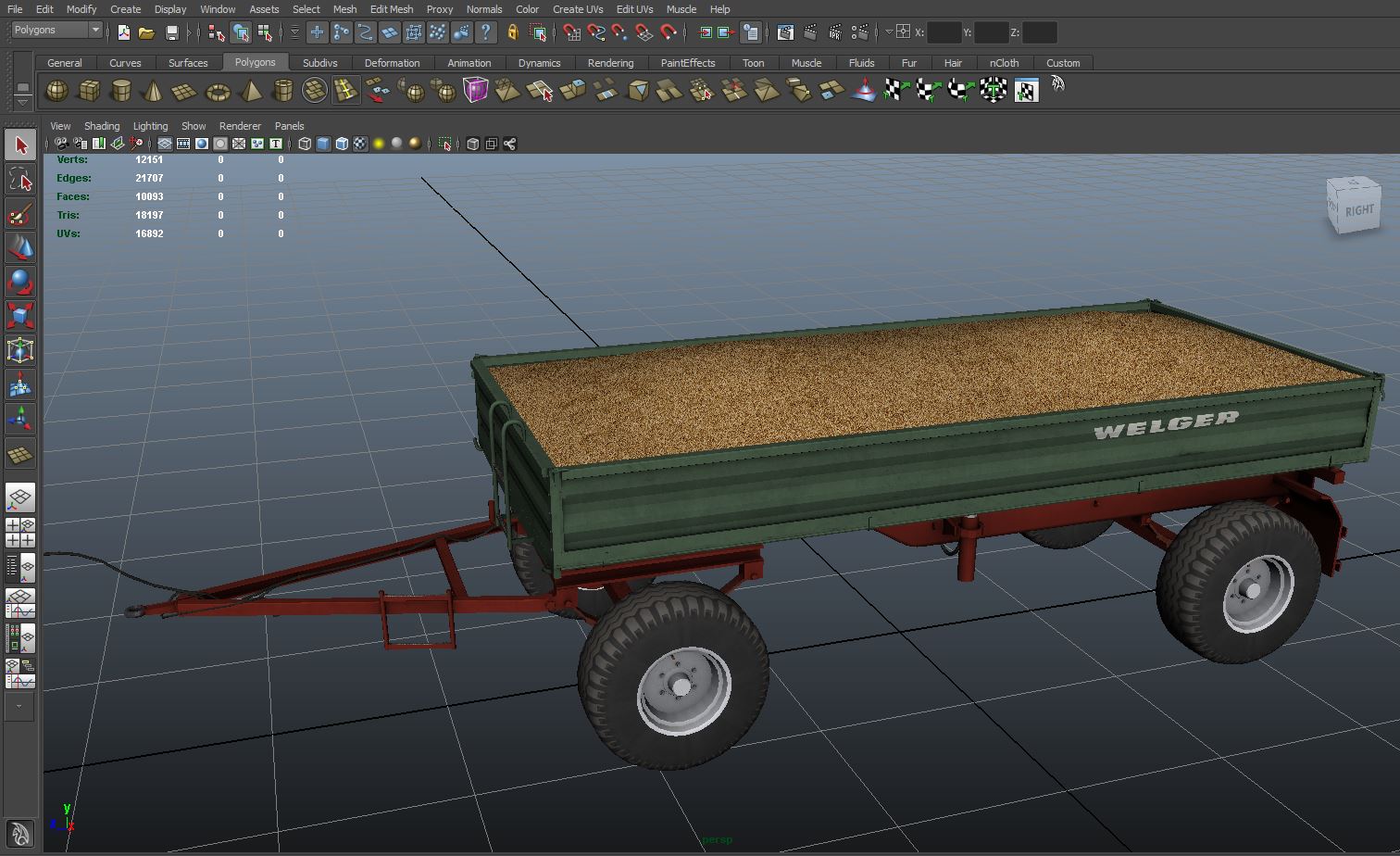Click the lock selection padlock icon
Screen dimensions: 1400x856
[513, 32]
